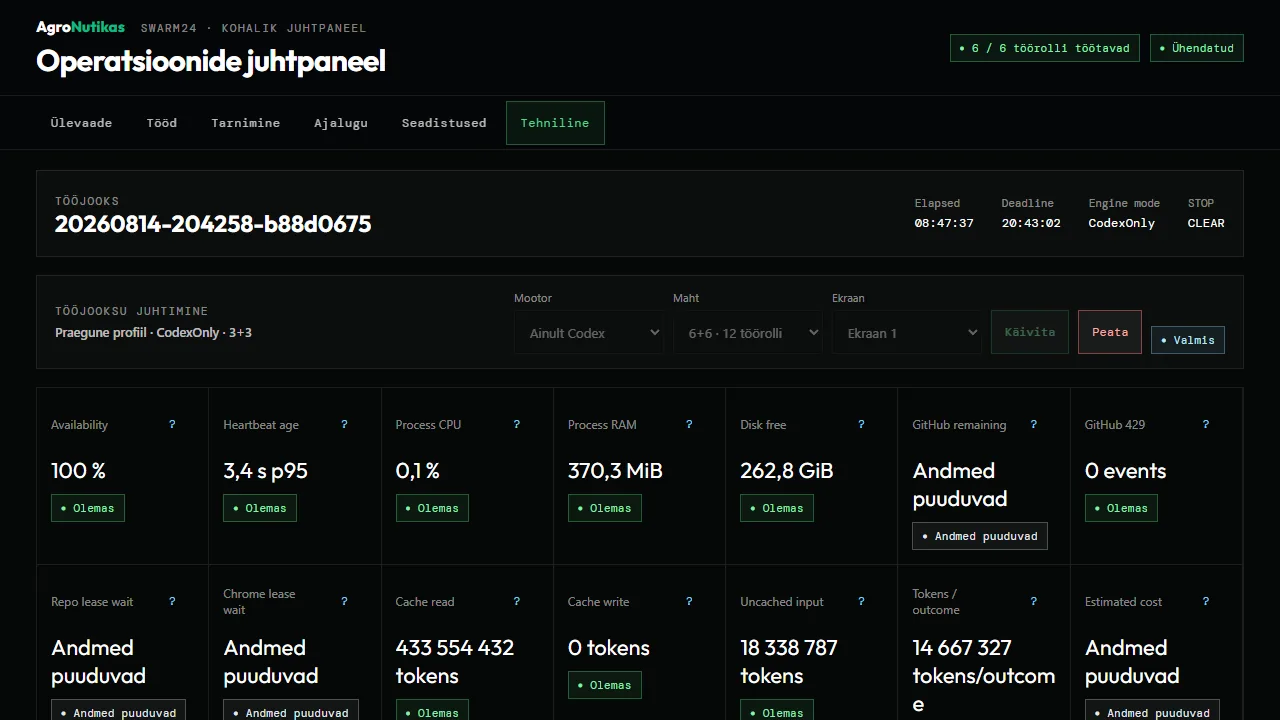Click Process RAM value 370,3 MiB
Screen dimensions: 1280x720
click(x=615, y=471)
